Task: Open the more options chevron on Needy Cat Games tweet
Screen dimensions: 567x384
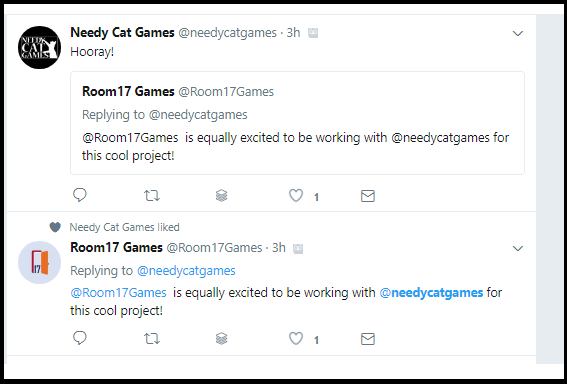Action: (518, 34)
